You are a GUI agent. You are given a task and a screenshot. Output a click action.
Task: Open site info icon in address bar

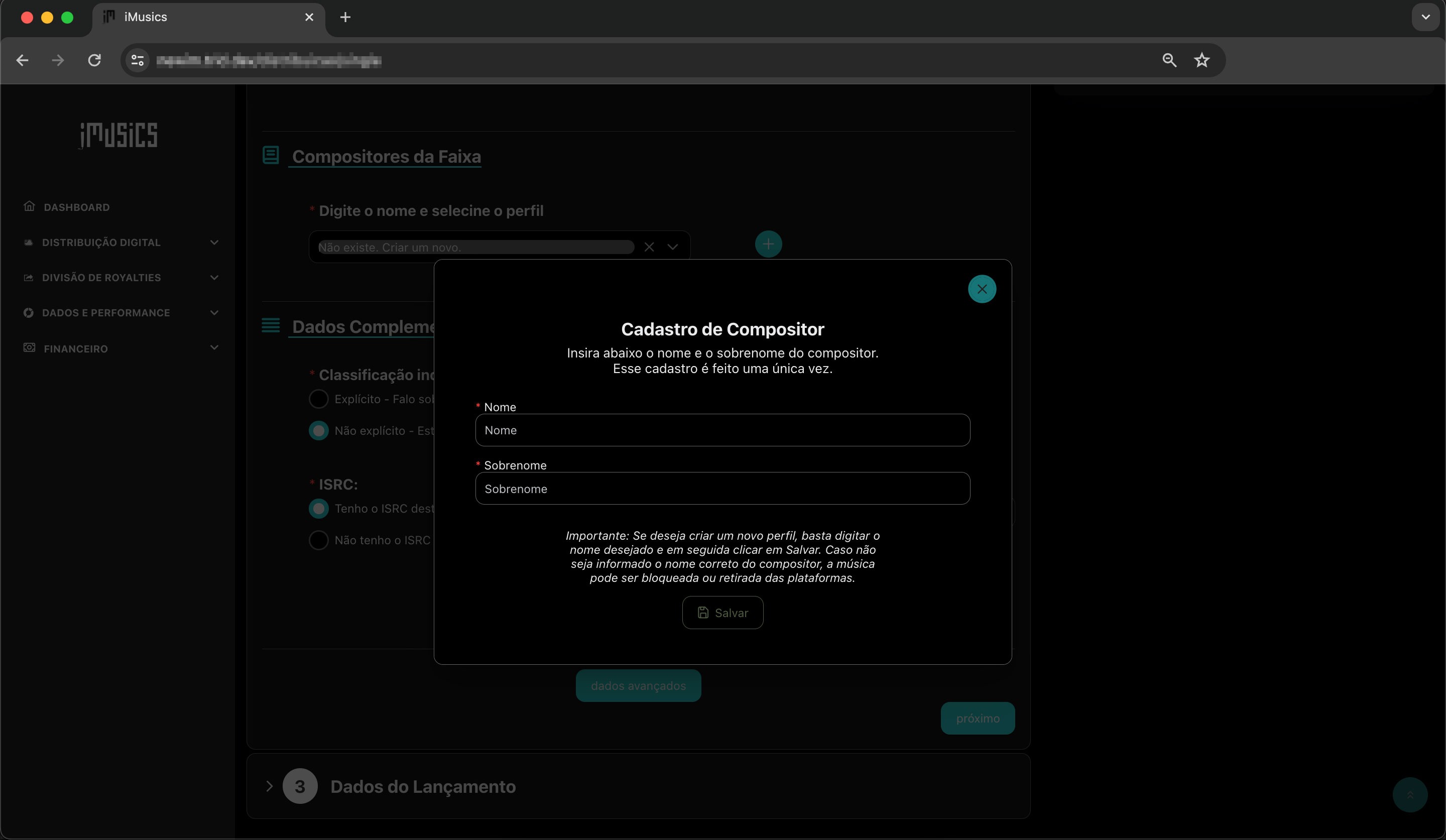pos(137,60)
